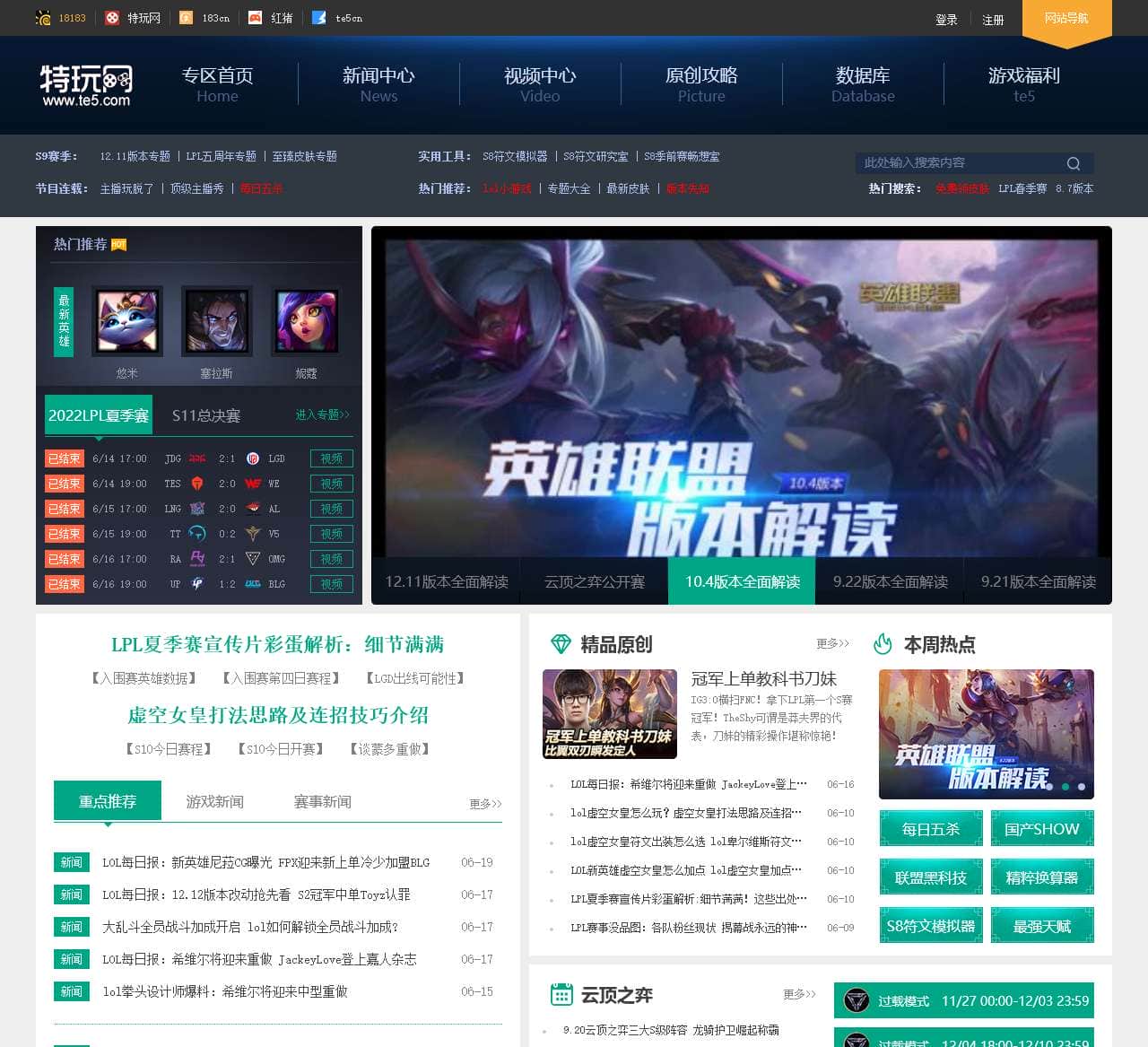Open the S8符文模拟器 green button
1148x1047 pixels.
tap(931, 926)
